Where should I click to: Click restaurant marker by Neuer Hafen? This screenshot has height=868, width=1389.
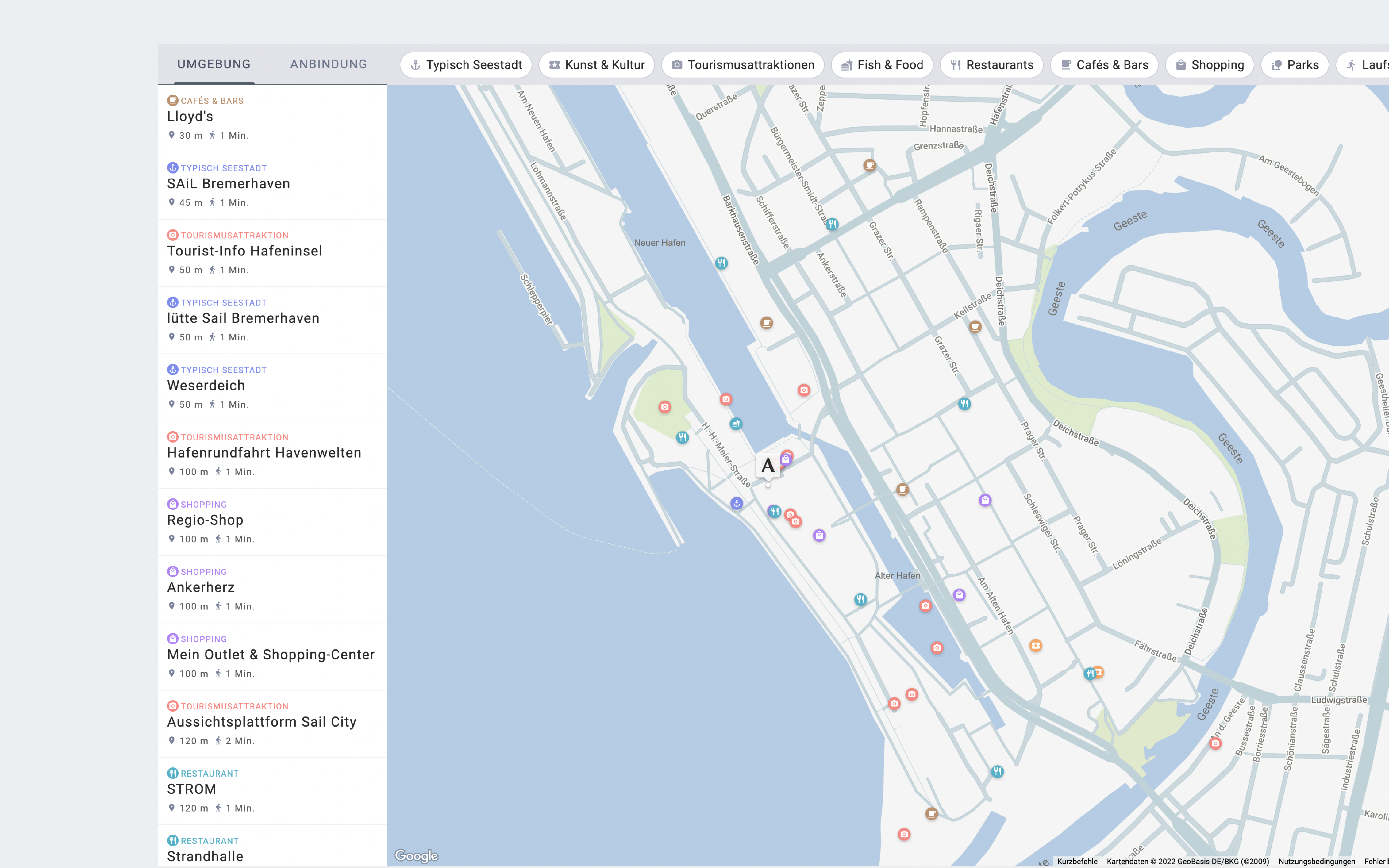click(x=721, y=263)
